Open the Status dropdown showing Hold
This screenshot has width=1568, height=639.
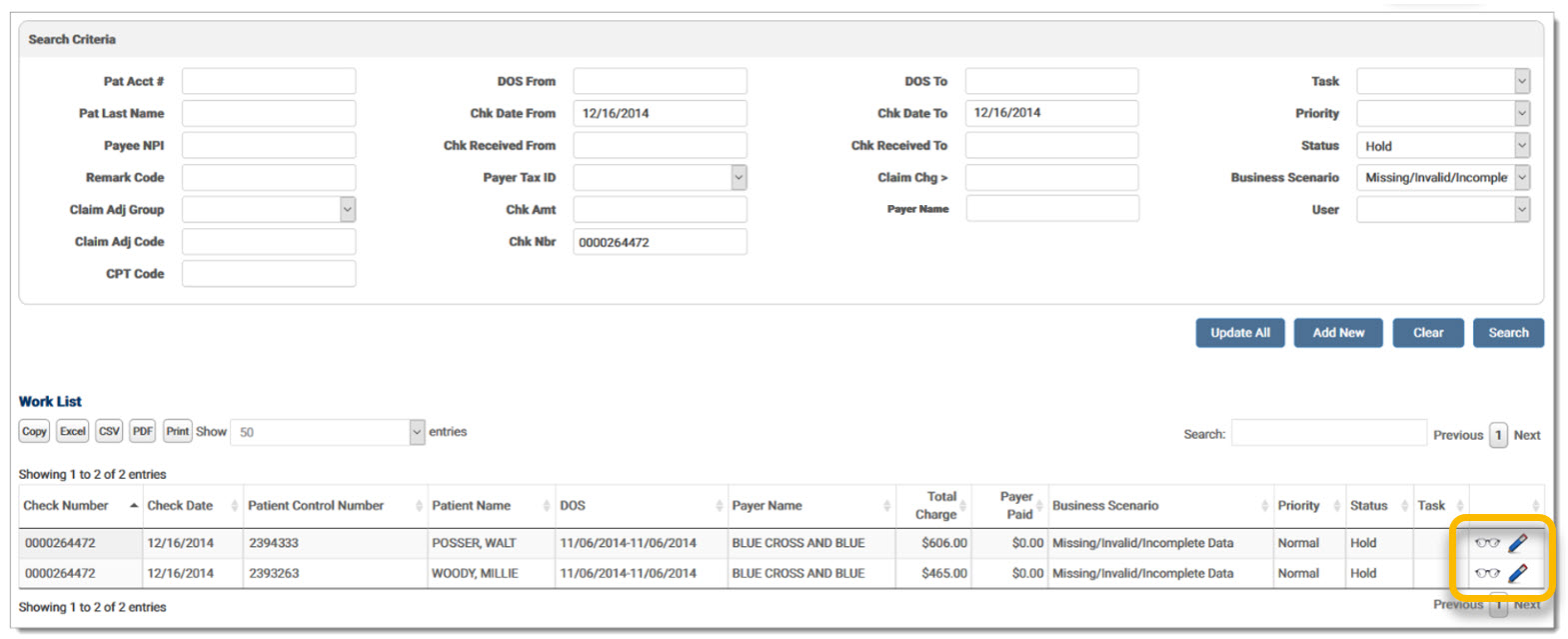click(1442, 146)
